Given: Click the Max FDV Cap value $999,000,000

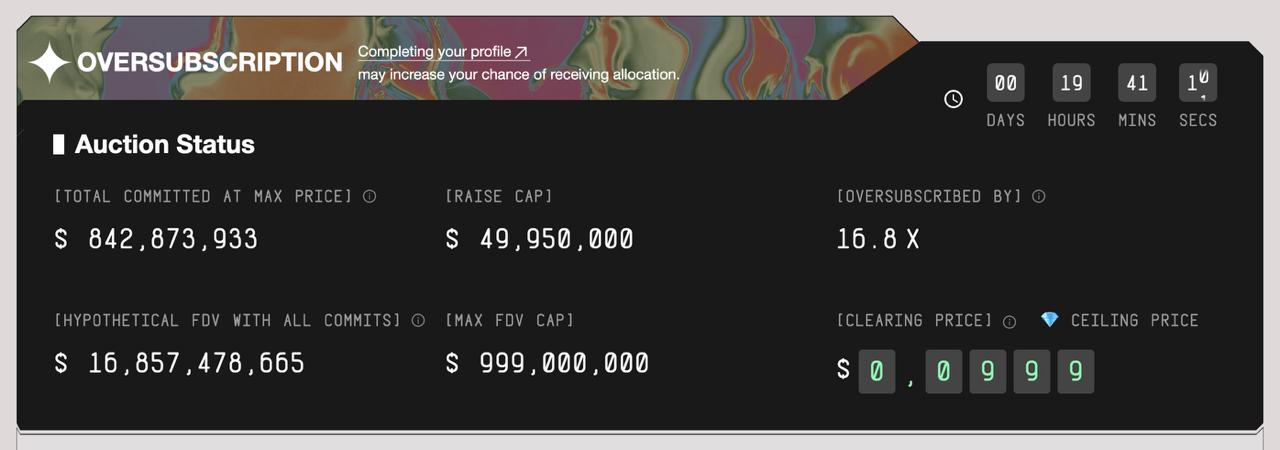Looking at the screenshot, I should tap(547, 363).
